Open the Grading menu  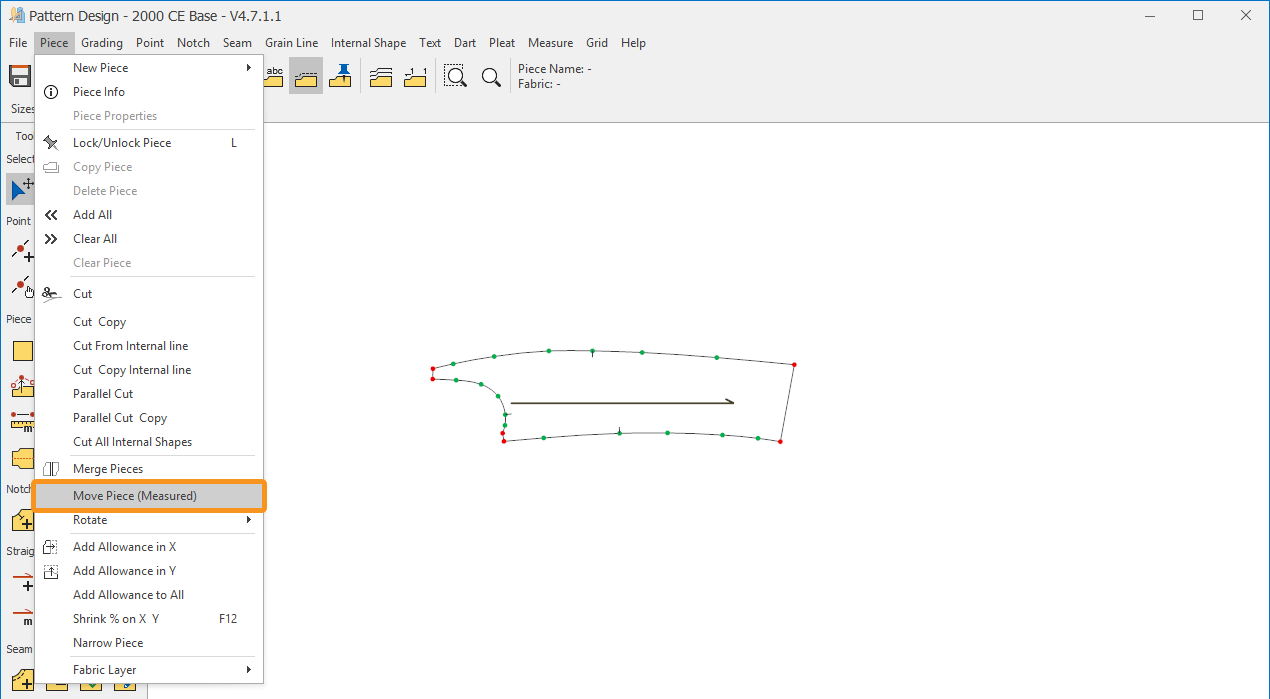point(102,43)
